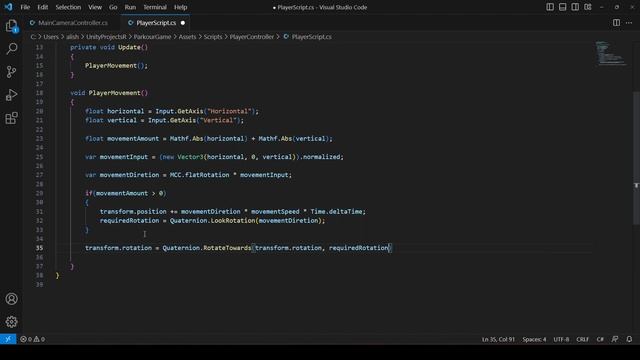Open the editor More Actions menu
Viewport: 640px width, 360px height.
tap(629, 23)
